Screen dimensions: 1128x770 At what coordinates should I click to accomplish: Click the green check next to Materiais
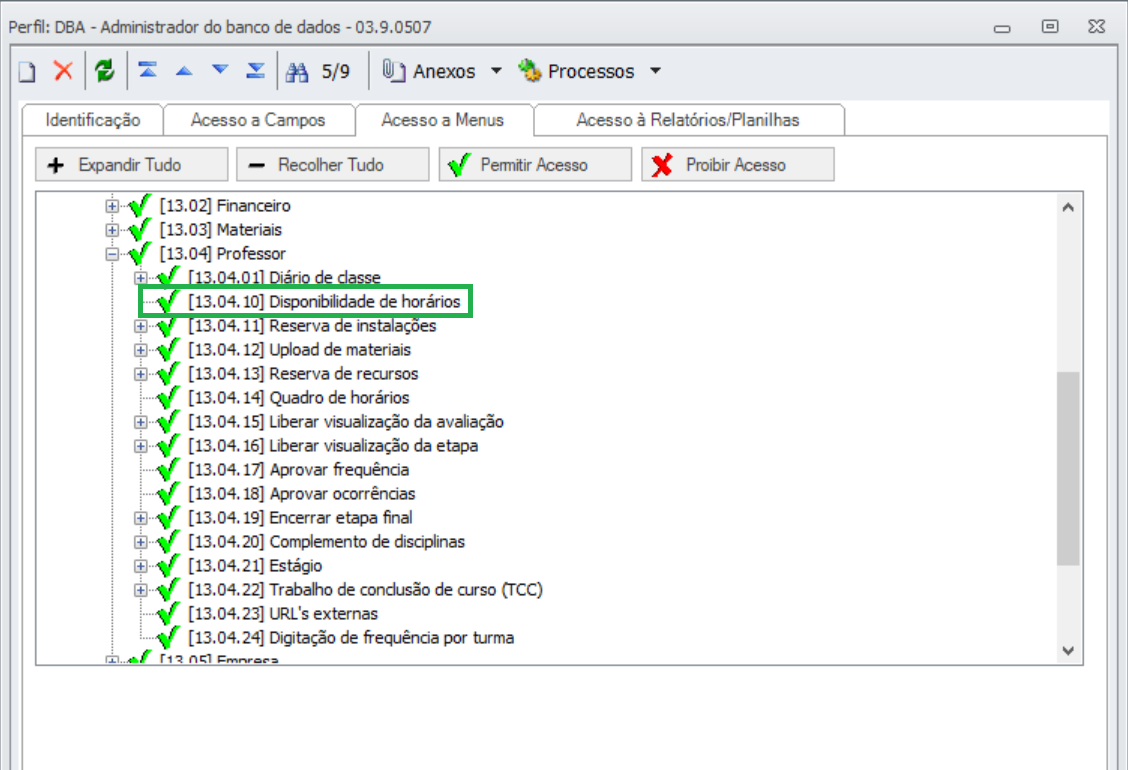pos(140,230)
